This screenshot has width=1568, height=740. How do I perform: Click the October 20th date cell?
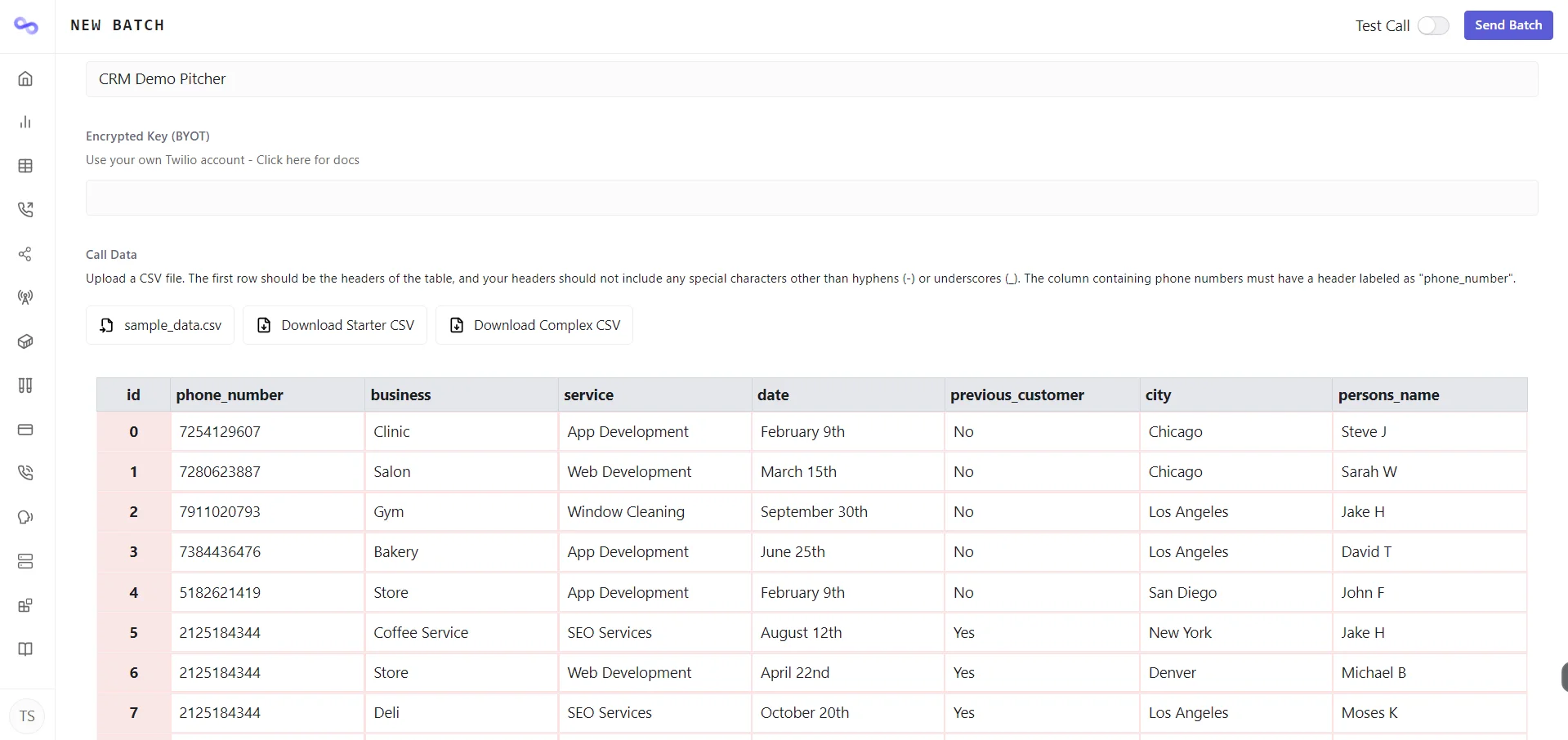pos(848,713)
